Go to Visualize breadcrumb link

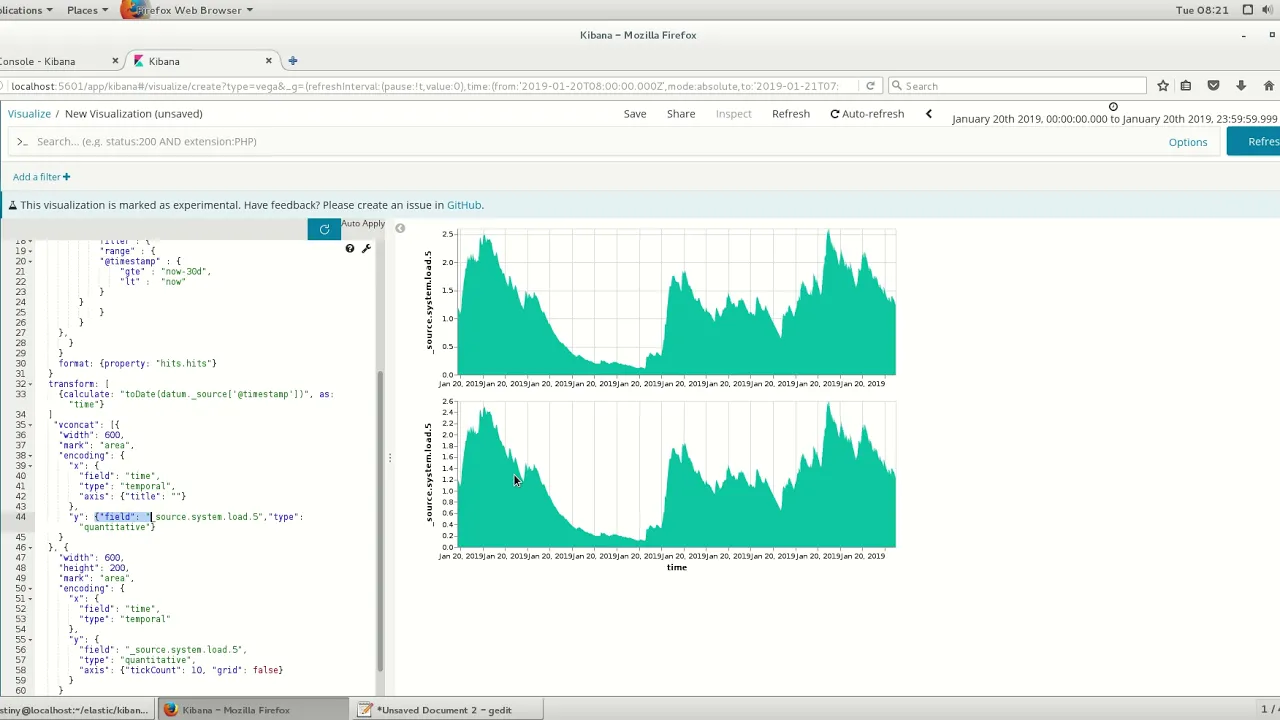point(29,114)
